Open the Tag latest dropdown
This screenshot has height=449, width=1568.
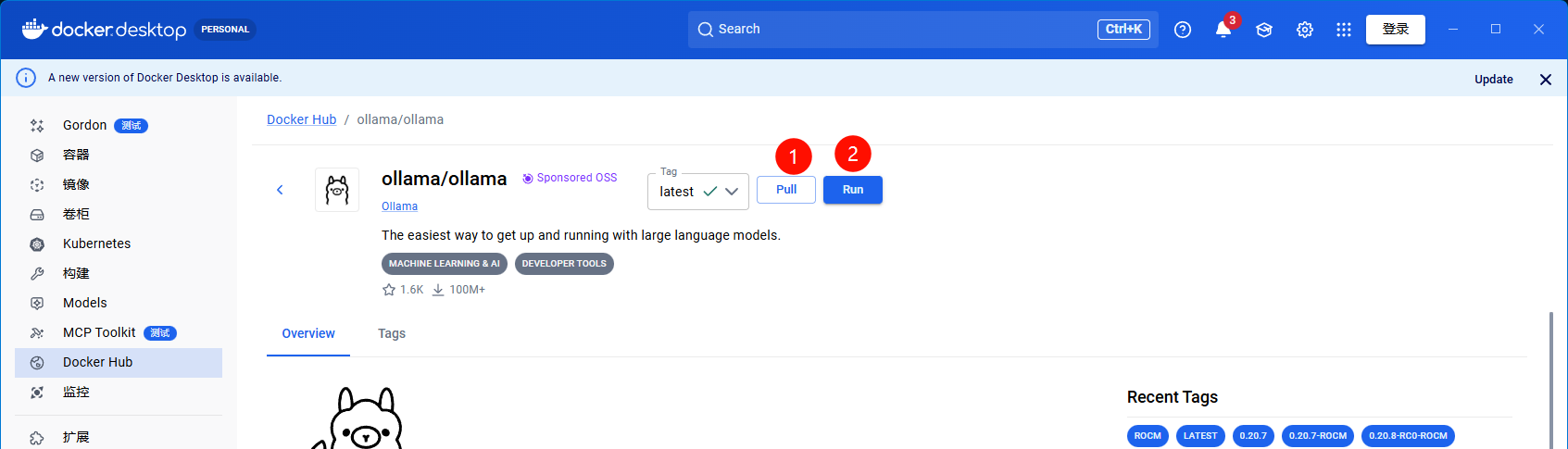click(698, 192)
